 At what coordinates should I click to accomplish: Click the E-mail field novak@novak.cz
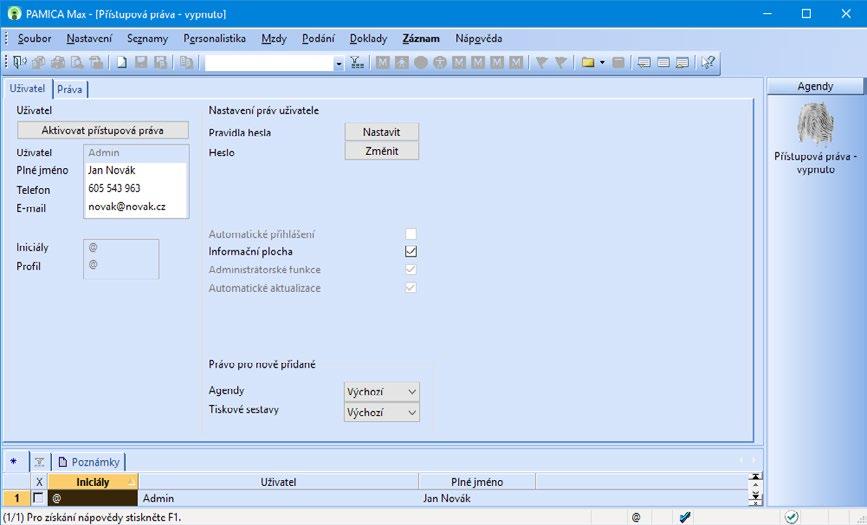tap(135, 207)
